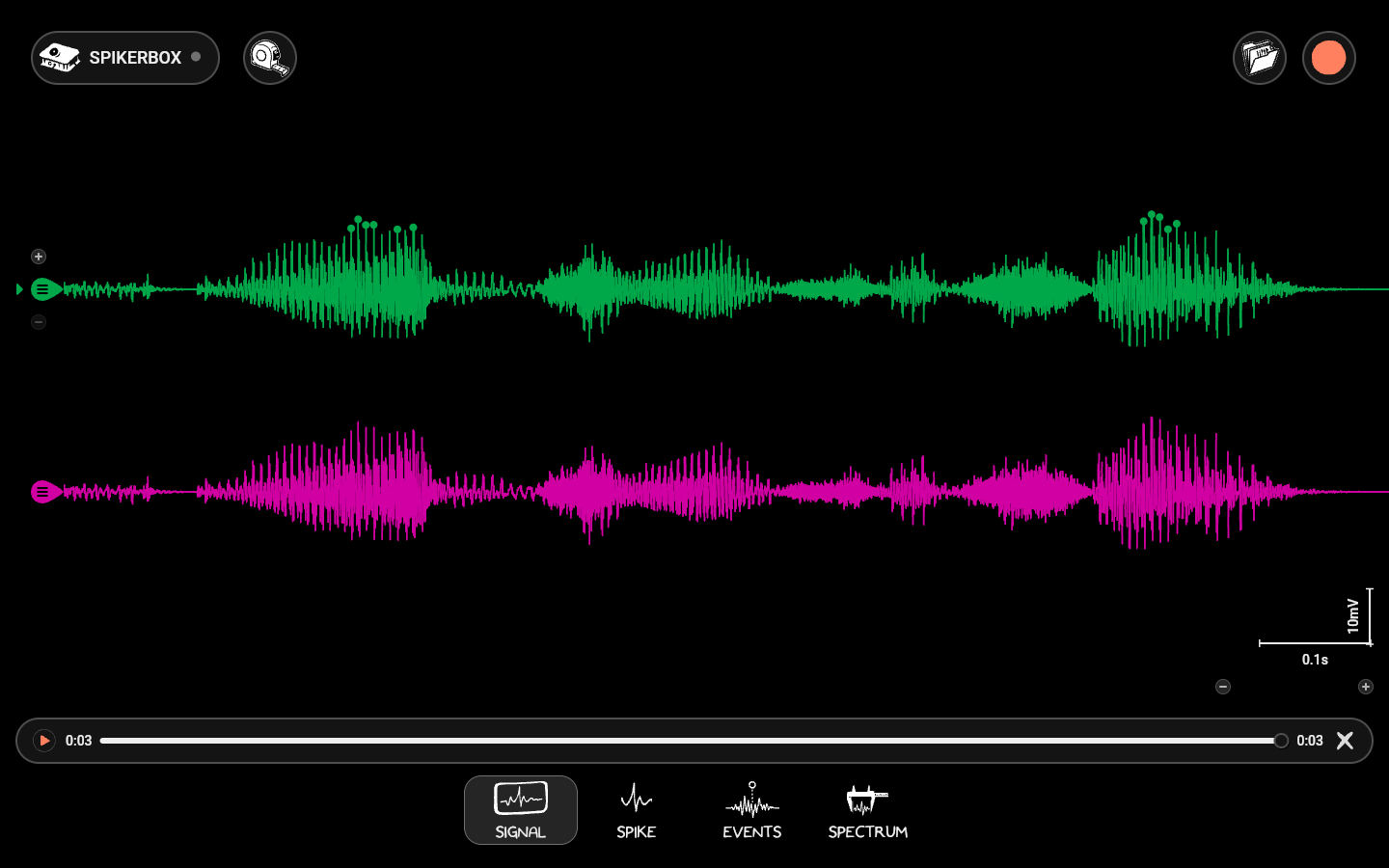Image resolution: width=1389 pixels, height=868 pixels.
Task: Zoom in the time scale with plus
Action: [1366, 687]
